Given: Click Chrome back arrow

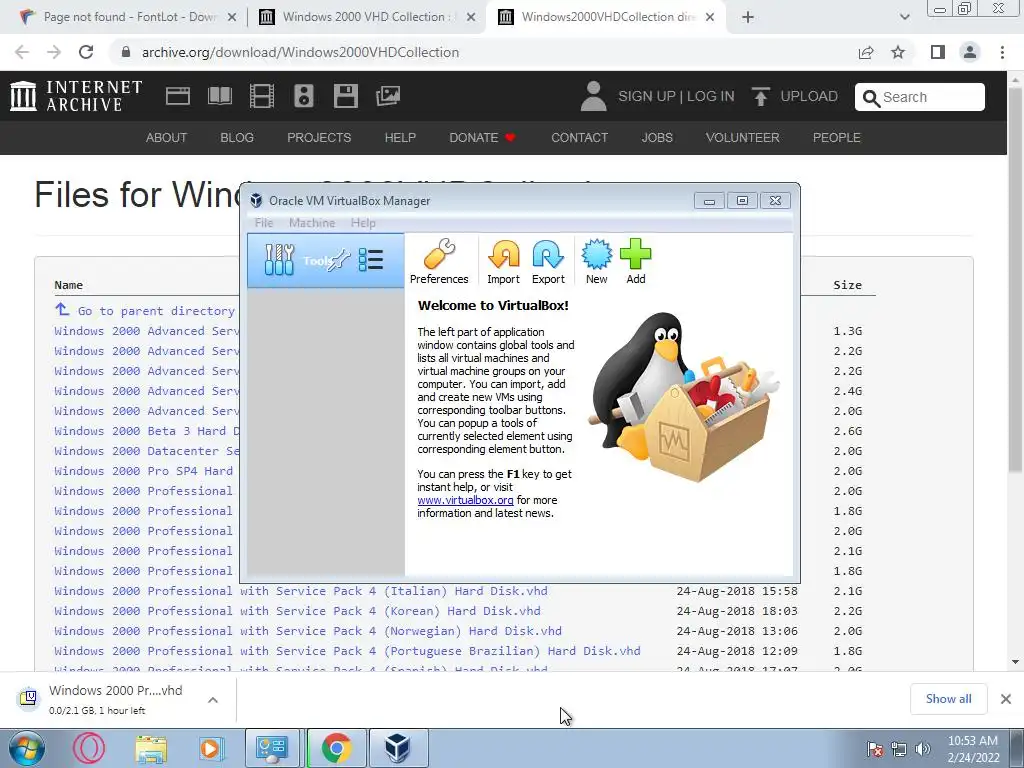Looking at the screenshot, I should click(22, 52).
